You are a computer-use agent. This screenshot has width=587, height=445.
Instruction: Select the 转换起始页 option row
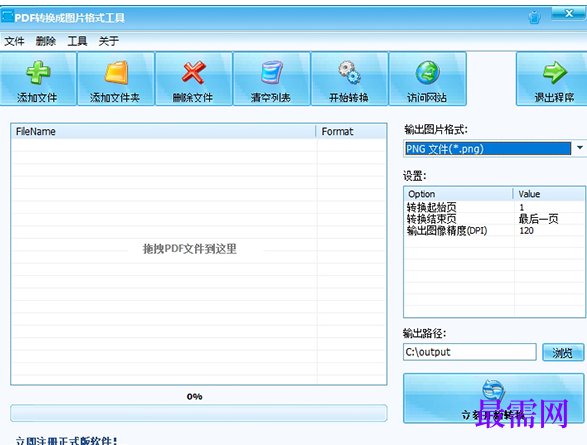(494, 207)
